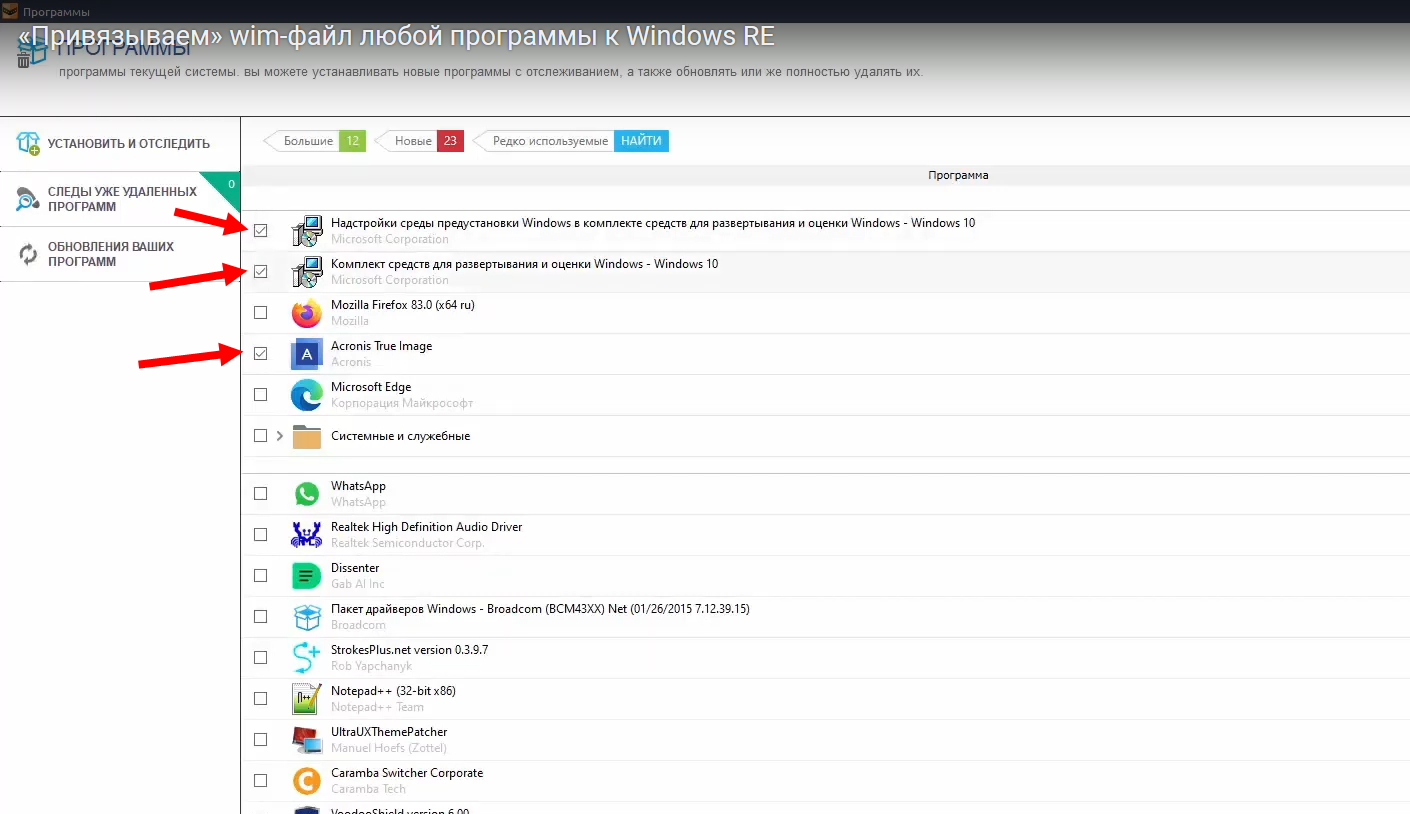Check the system and service group checkbox
Image resolution: width=1410 pixels, height=814 pixels.
tap(261, 436)
